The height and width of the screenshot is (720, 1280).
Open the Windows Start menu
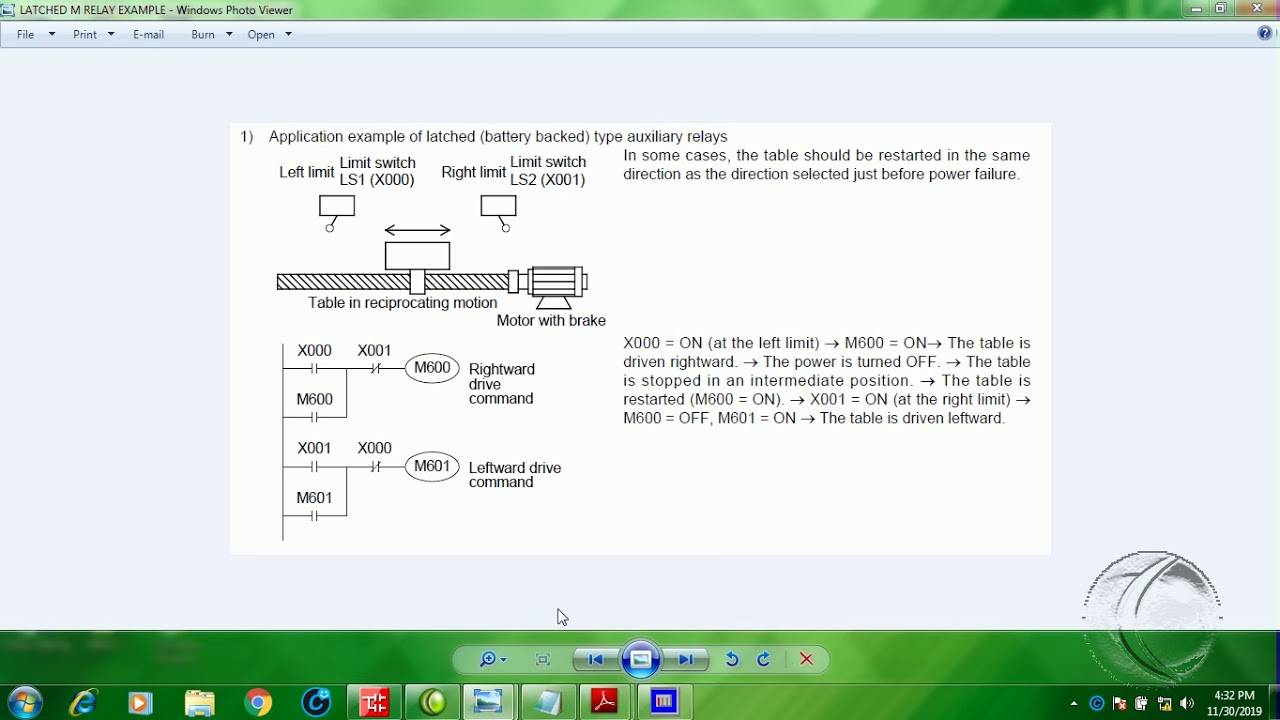click(25, 703)
